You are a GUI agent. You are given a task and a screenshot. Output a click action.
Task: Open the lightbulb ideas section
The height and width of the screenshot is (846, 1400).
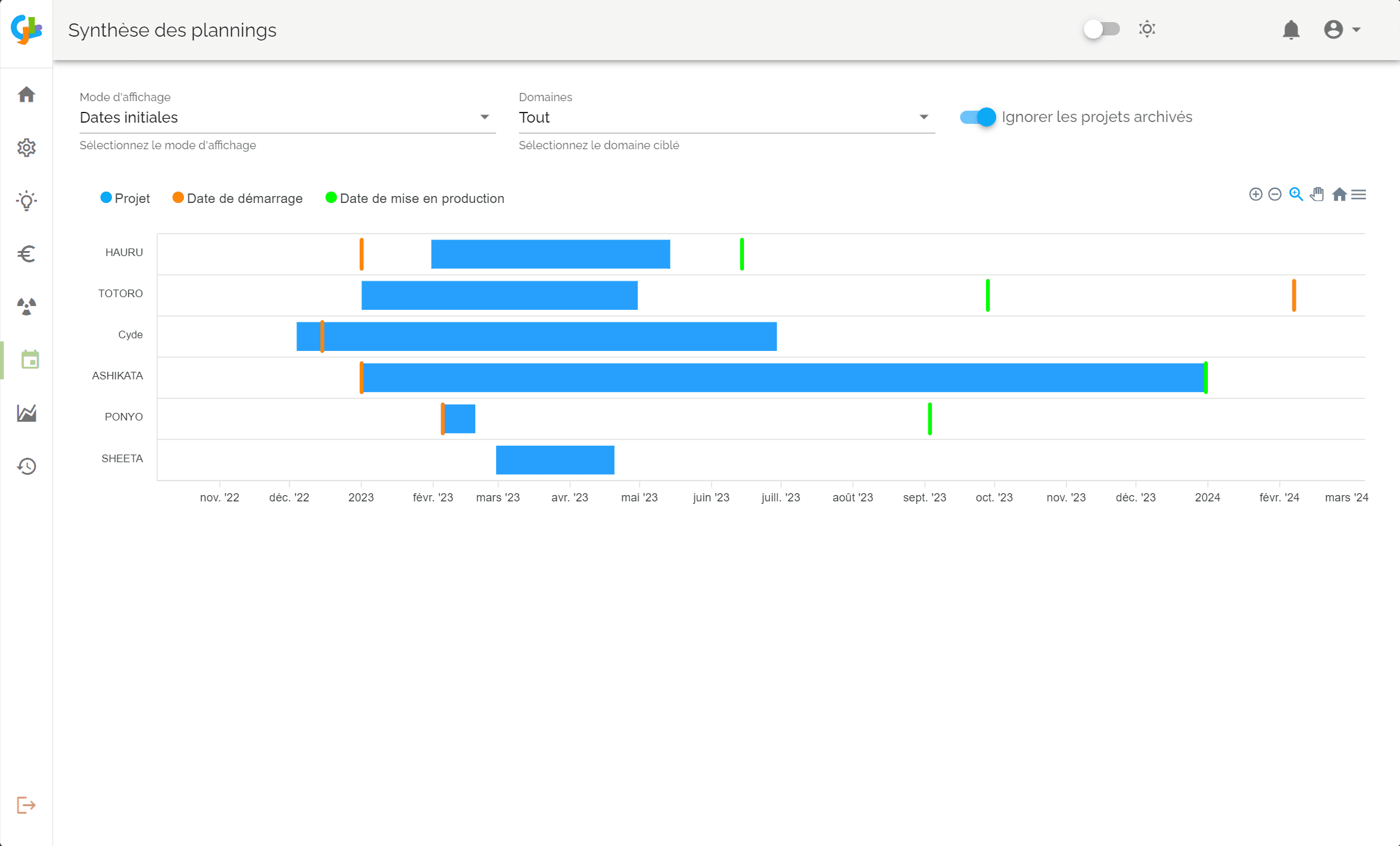27,201
